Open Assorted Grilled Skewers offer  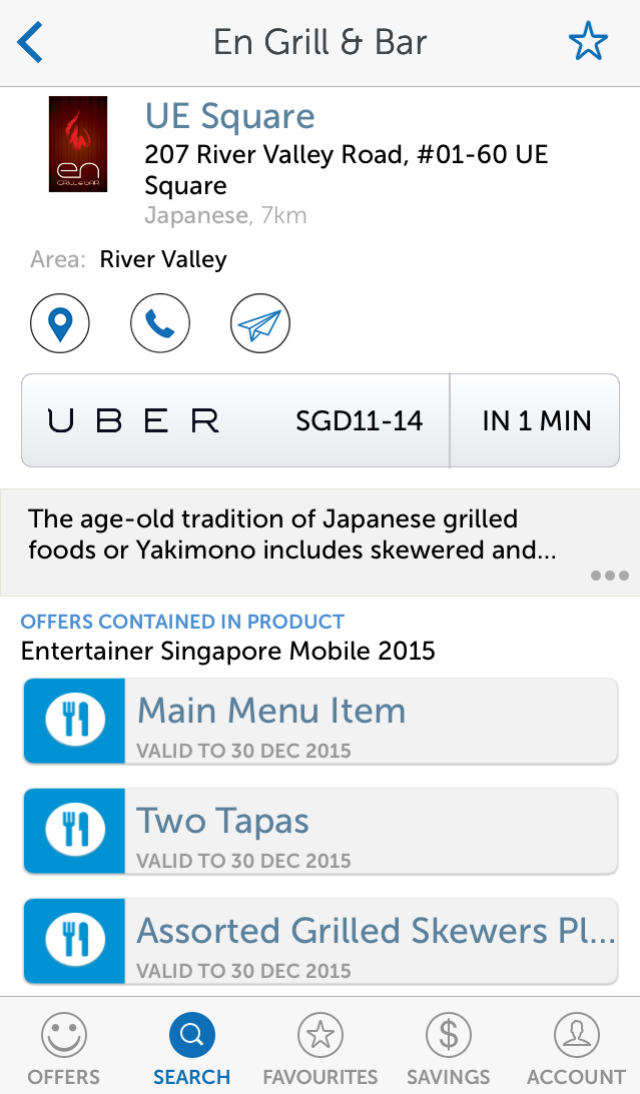370,941
